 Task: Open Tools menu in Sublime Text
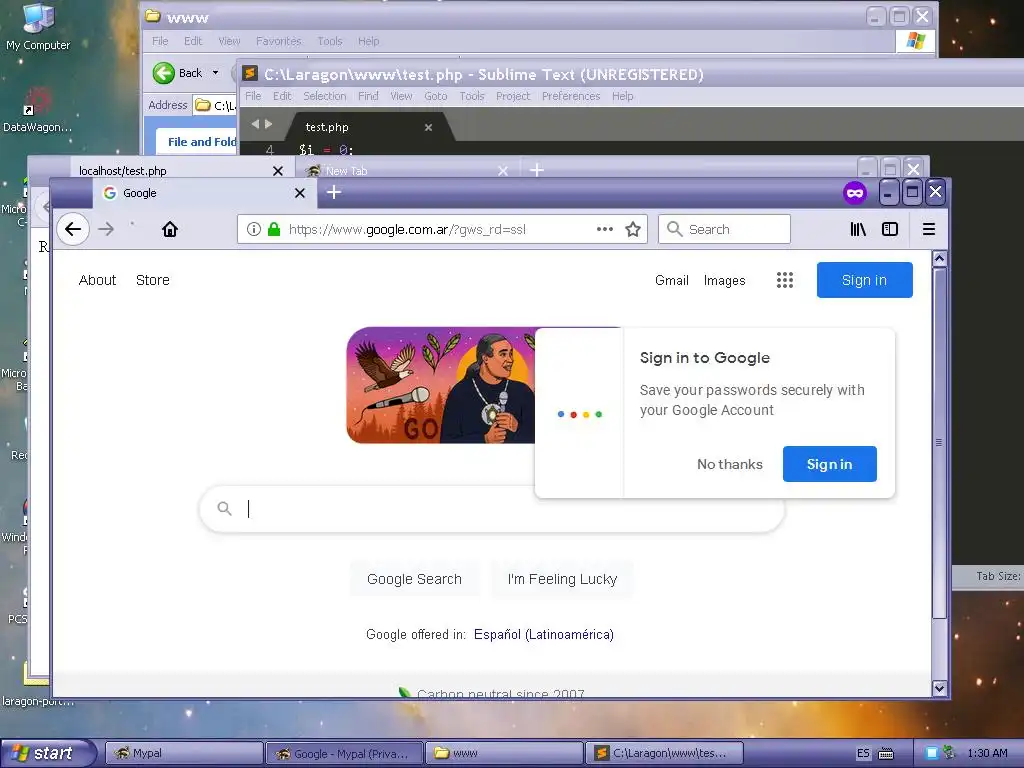[x=472, y=96]
